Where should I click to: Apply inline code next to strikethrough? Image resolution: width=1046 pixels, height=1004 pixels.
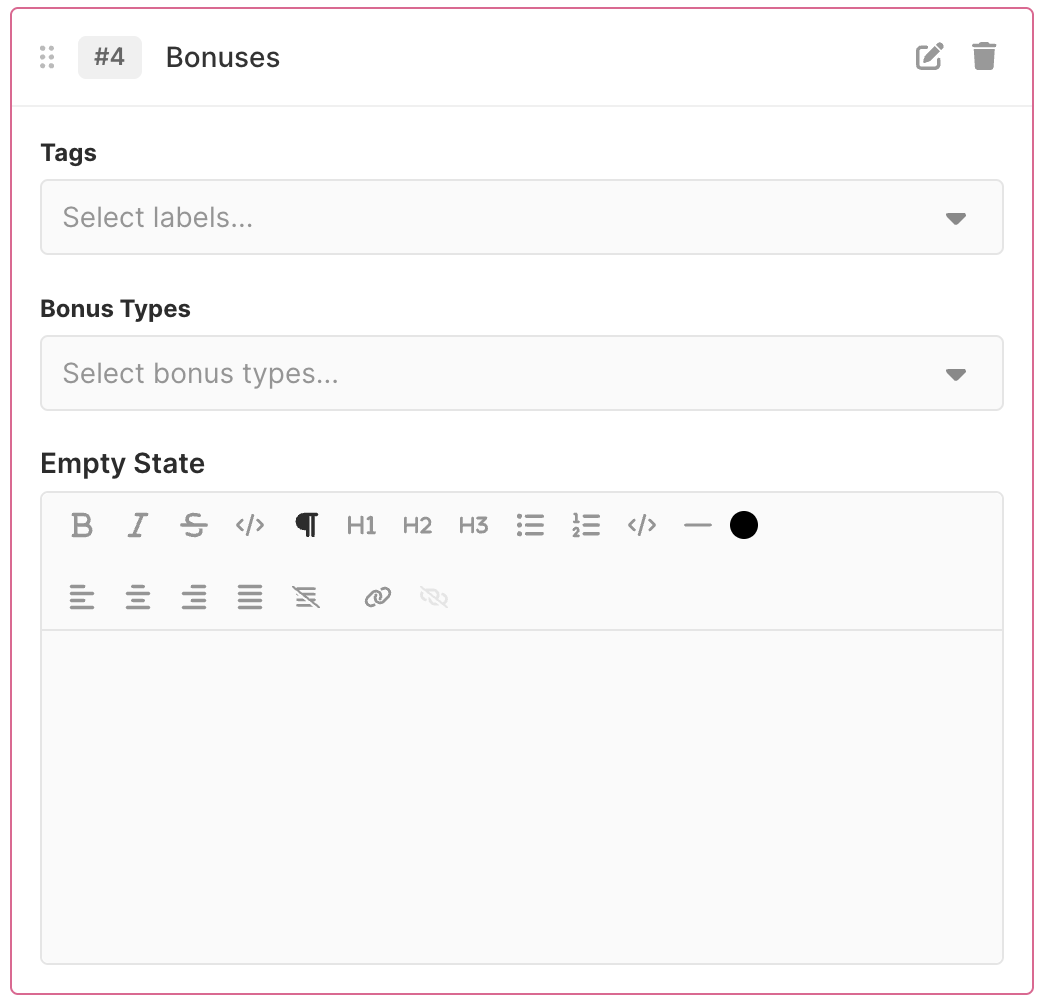[x=250, y=525]
